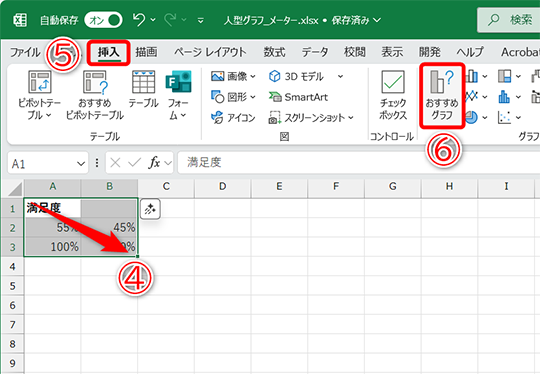Click the Name Box showing A1

click(x=41, y=163)
